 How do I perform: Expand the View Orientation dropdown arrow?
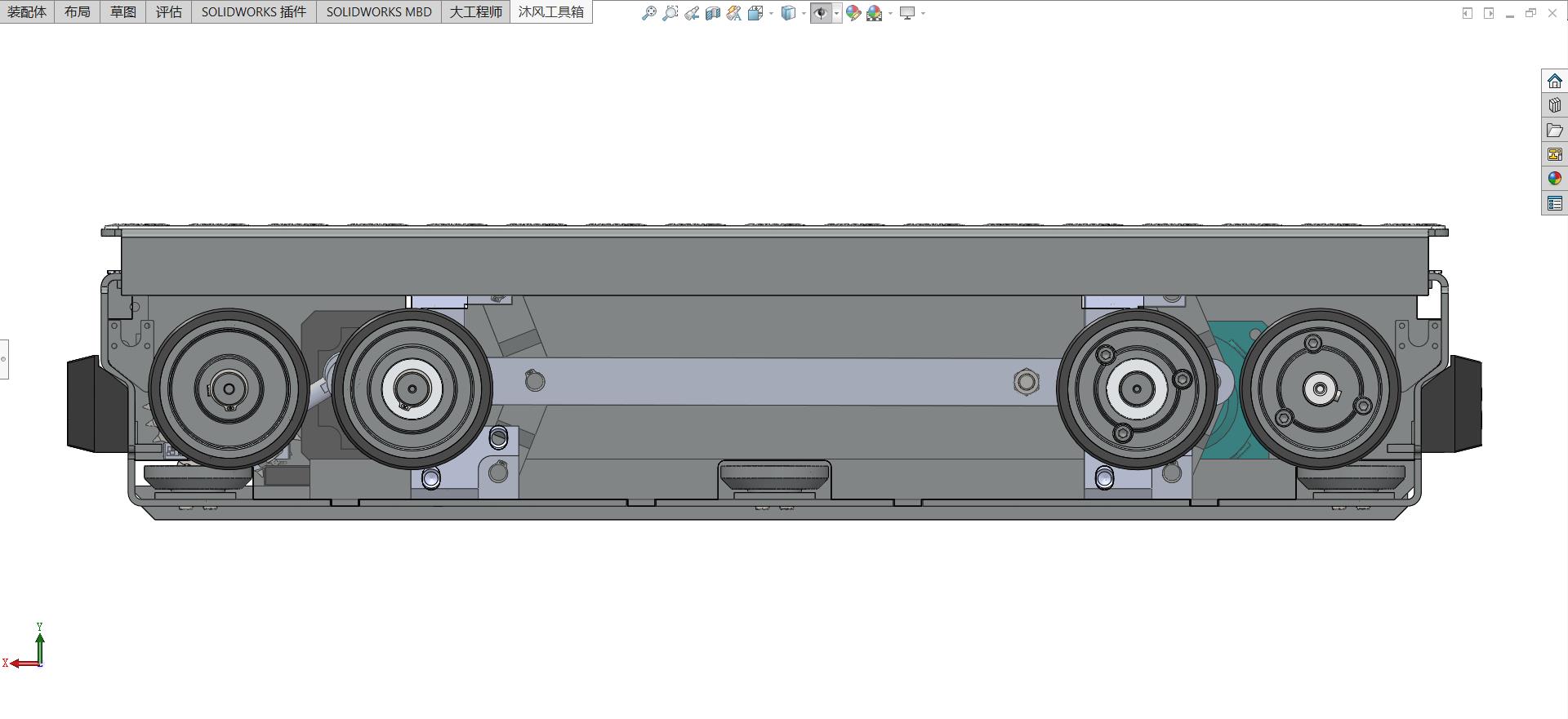point(771,13)
